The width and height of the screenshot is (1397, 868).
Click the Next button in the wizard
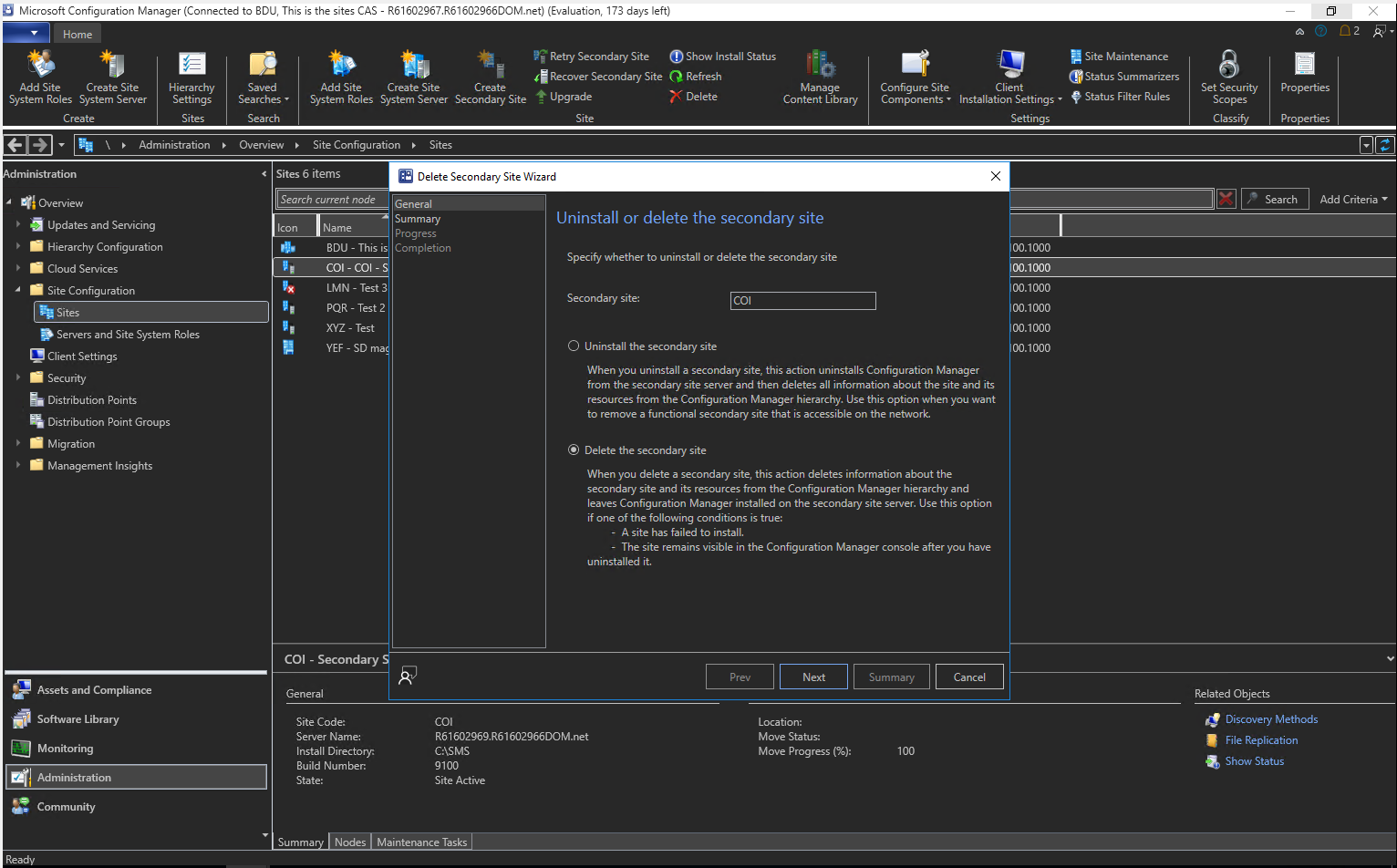812,676
